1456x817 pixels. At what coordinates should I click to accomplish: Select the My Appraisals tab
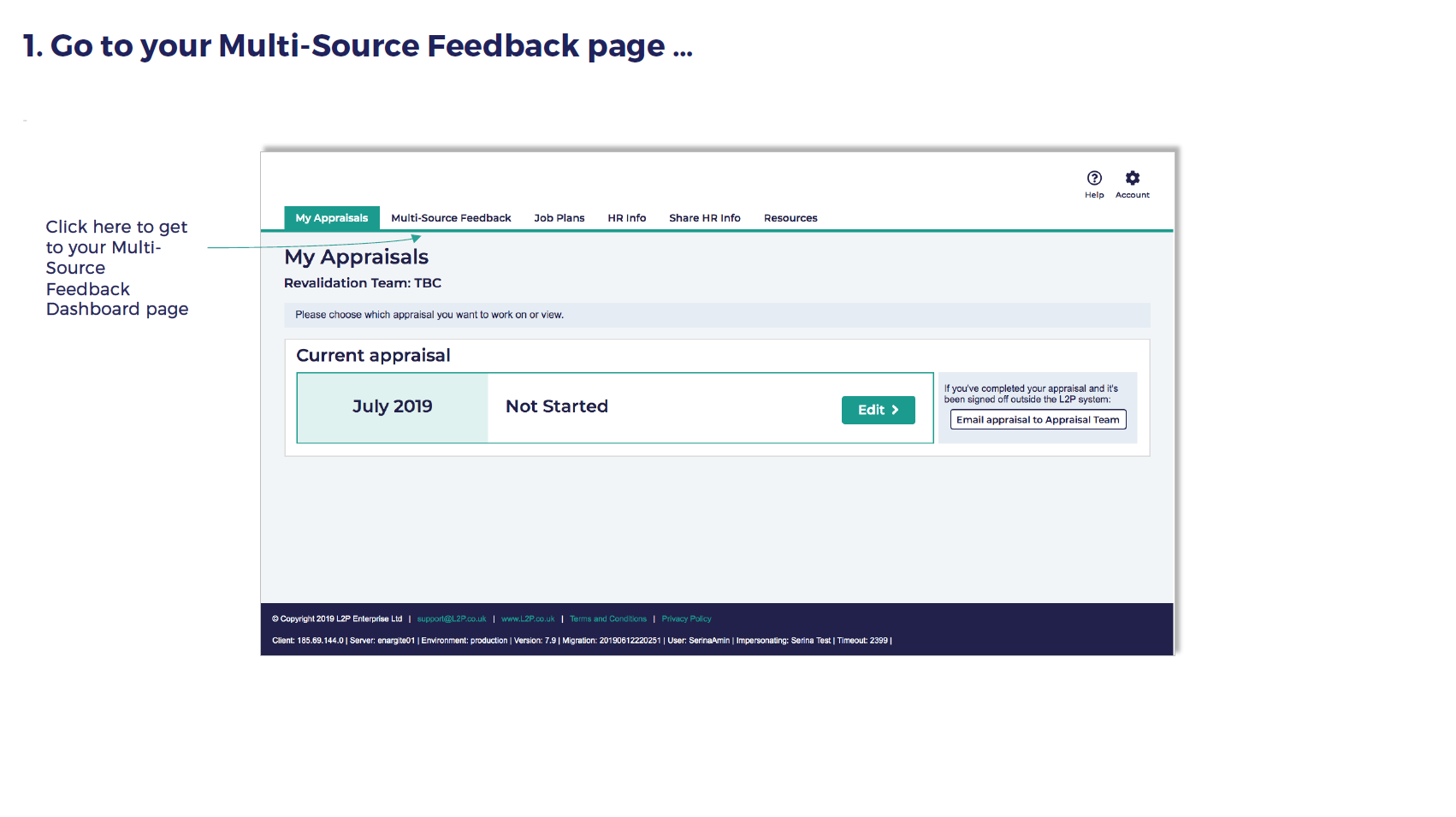pyautogui.click(x=332, y=218)
